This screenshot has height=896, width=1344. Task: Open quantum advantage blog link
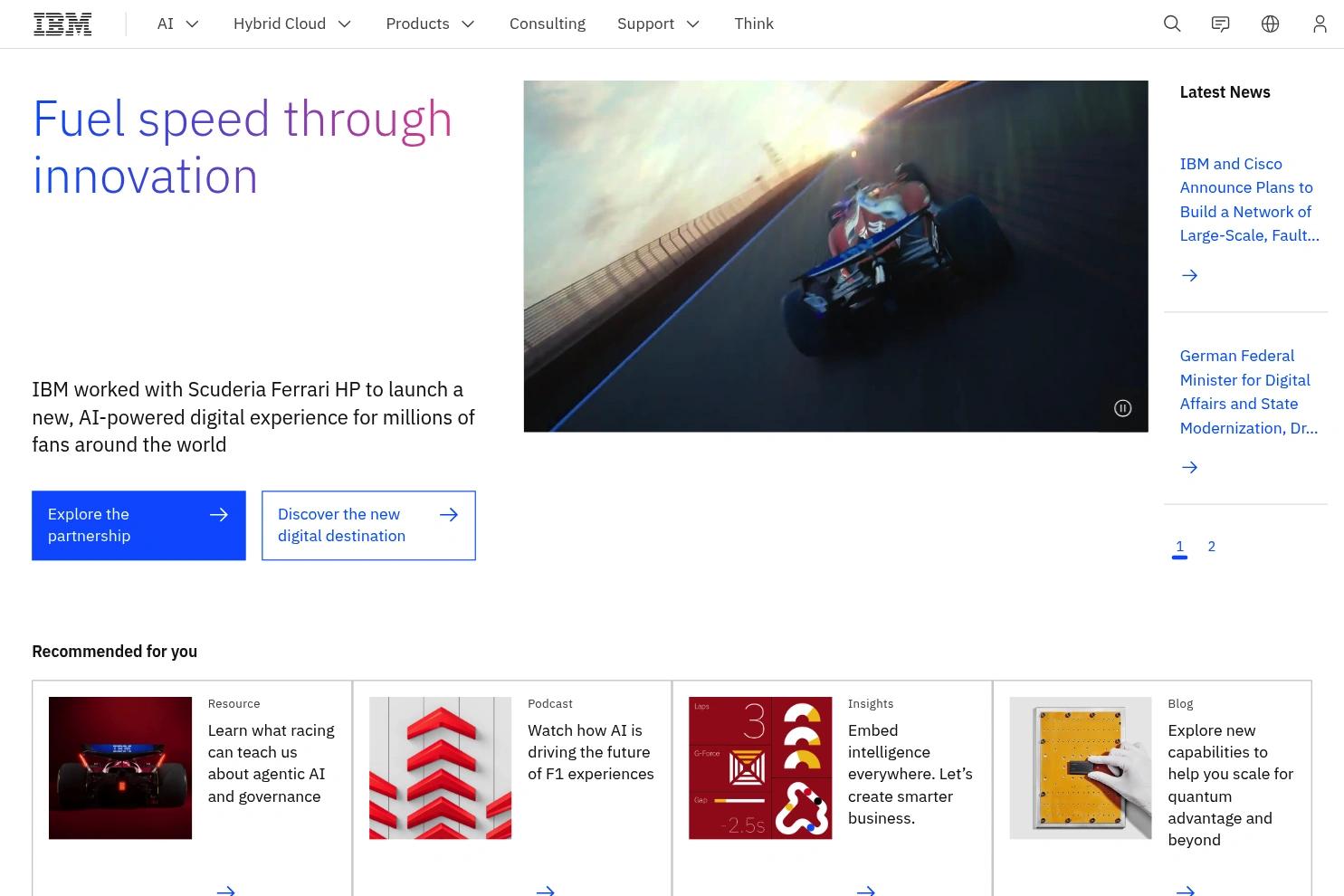1231,785
